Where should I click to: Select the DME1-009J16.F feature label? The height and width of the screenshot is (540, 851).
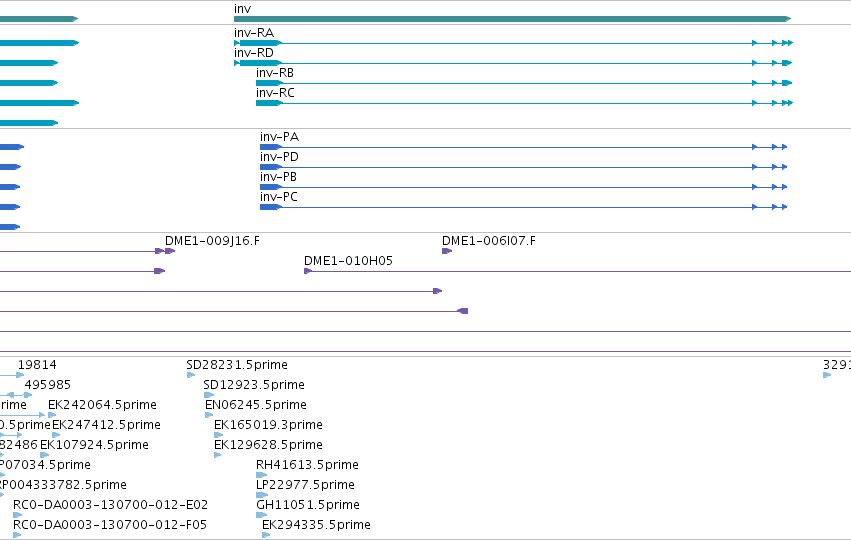212,241
